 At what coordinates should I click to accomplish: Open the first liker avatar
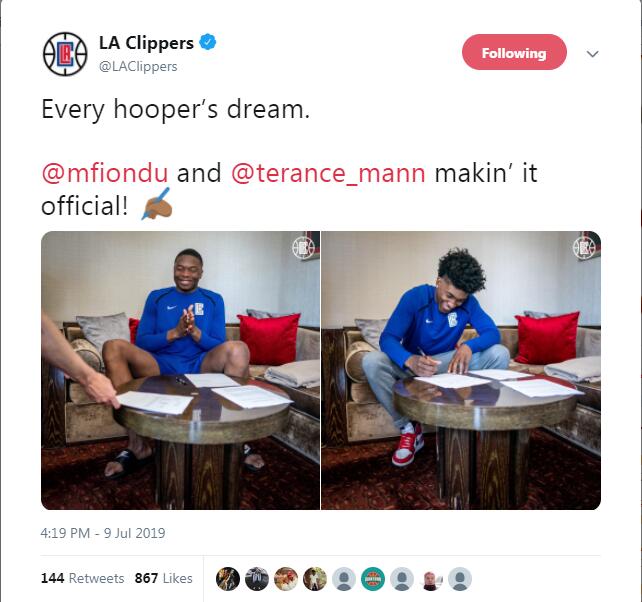(228, 579)
